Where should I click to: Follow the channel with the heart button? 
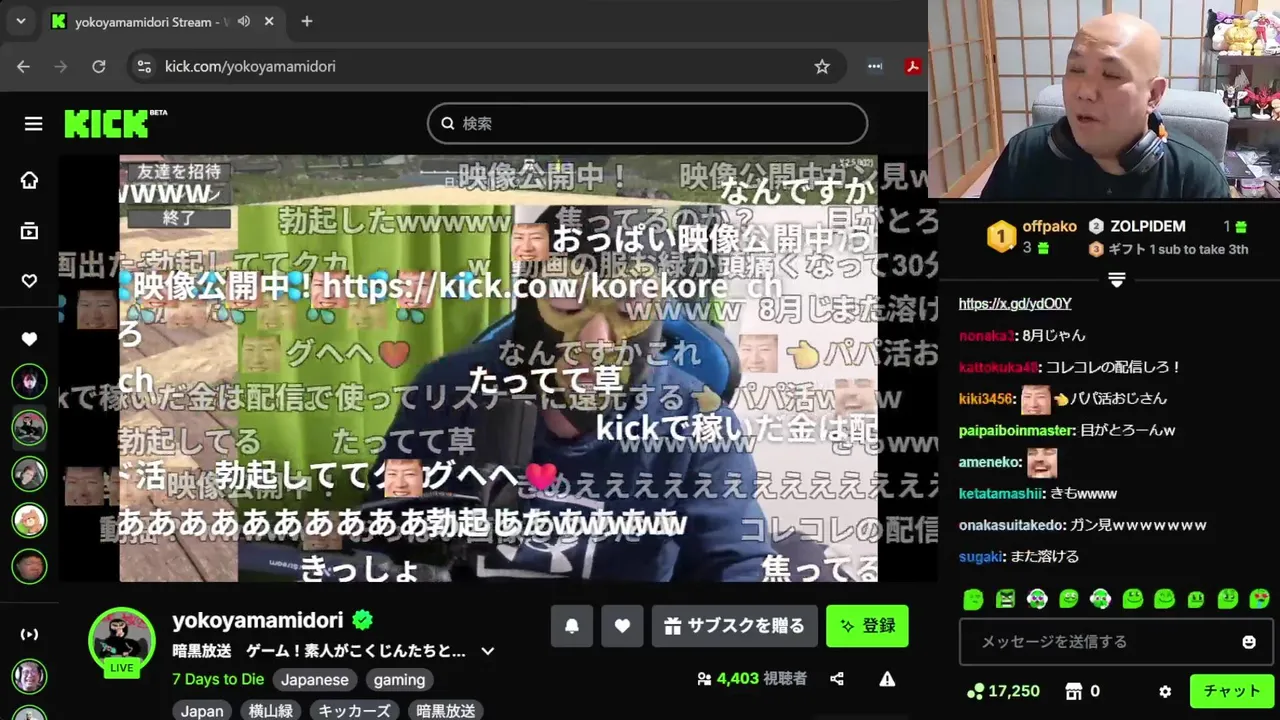tap(622, 626)
